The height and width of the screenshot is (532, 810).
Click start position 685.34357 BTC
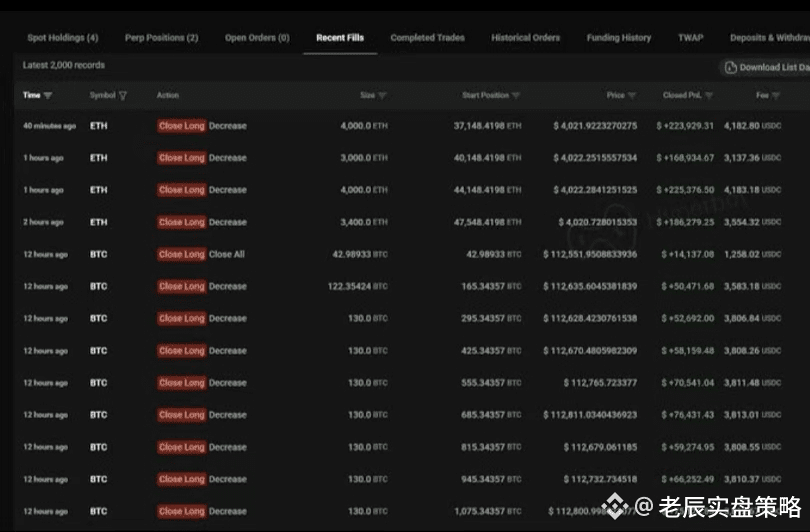tap(491, 415)
